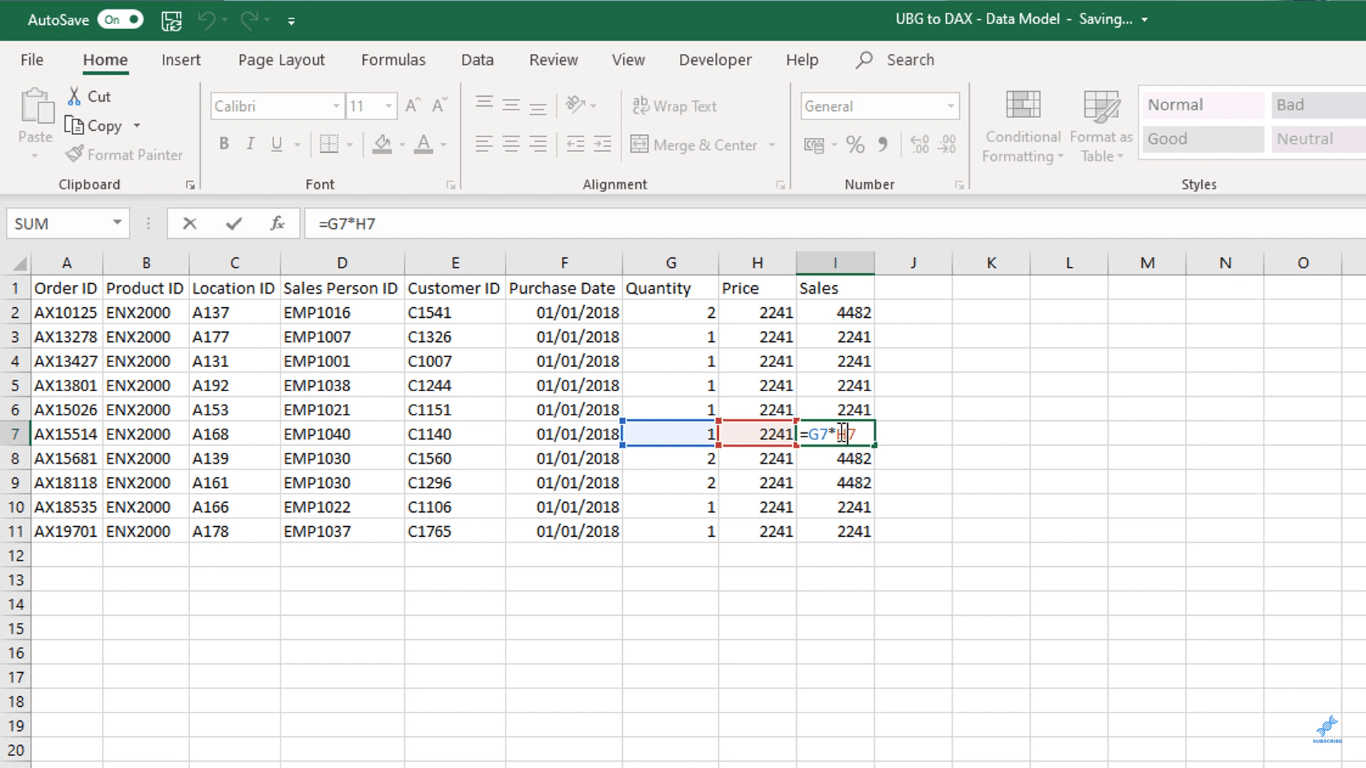The width and height of the screenshot is (1366, 768).
Task: Expand the General number format dropdown
Action: pyautogui.click(x=950, y=106)
